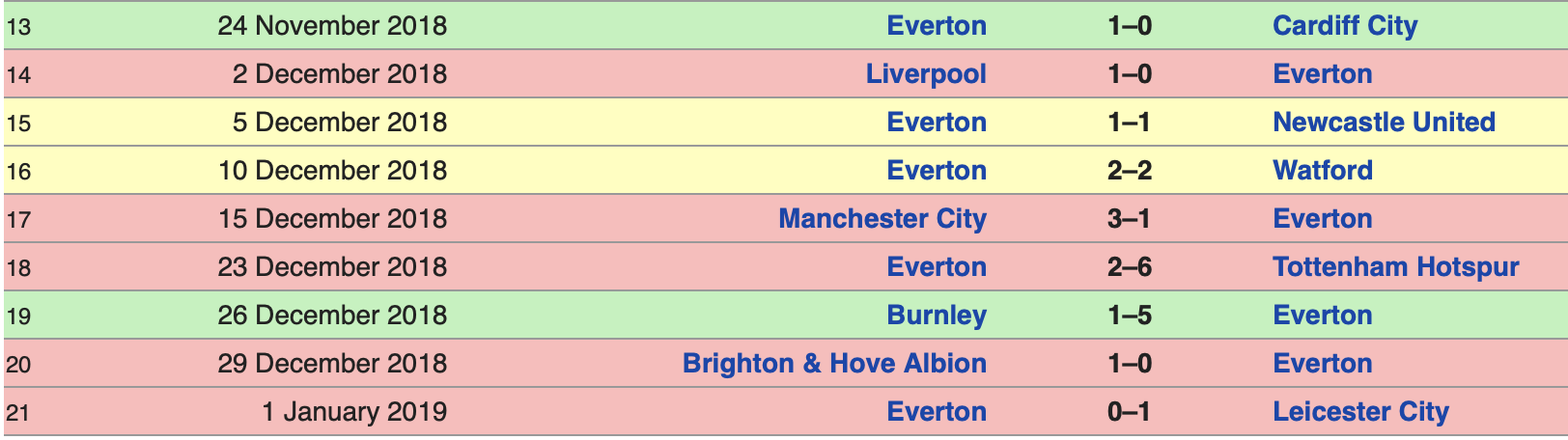Image resolution: width=1568 pixels, height=440 pixels.
Task: Click Everton in the 1 January 2019 row
Action: coord(937,412)
